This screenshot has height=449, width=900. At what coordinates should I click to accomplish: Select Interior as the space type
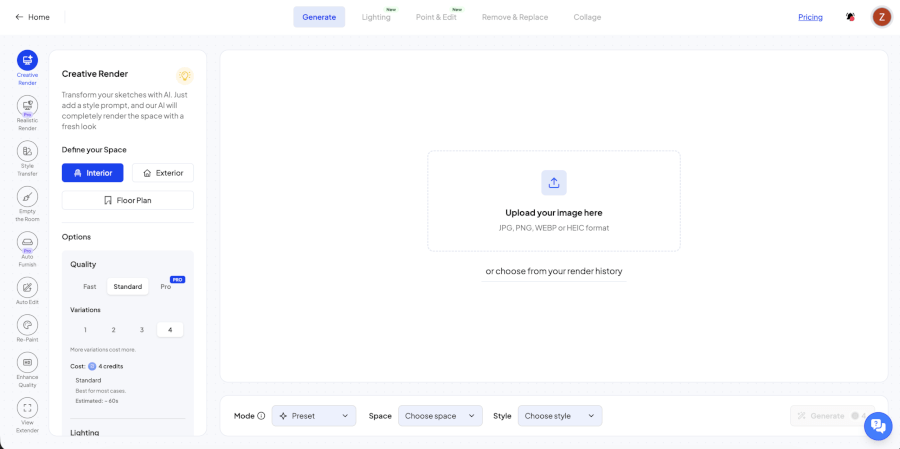(92, 173)
